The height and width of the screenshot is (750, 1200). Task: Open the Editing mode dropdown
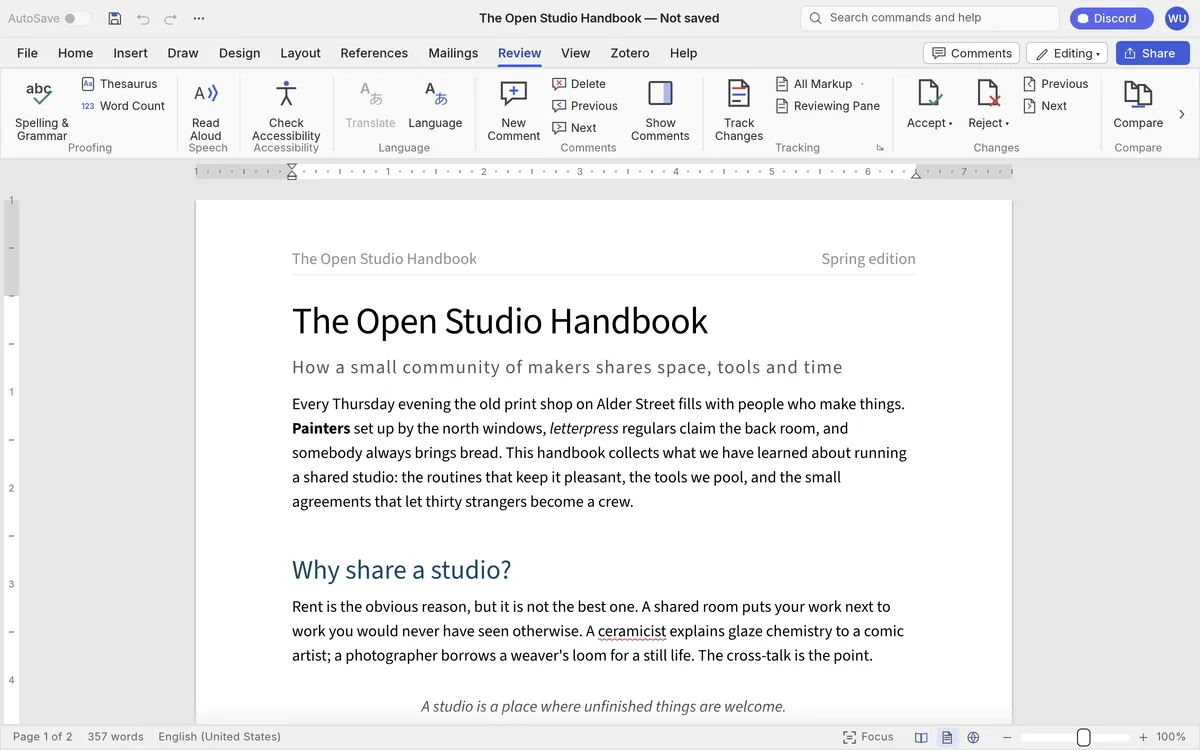[x=1067, y=53]
